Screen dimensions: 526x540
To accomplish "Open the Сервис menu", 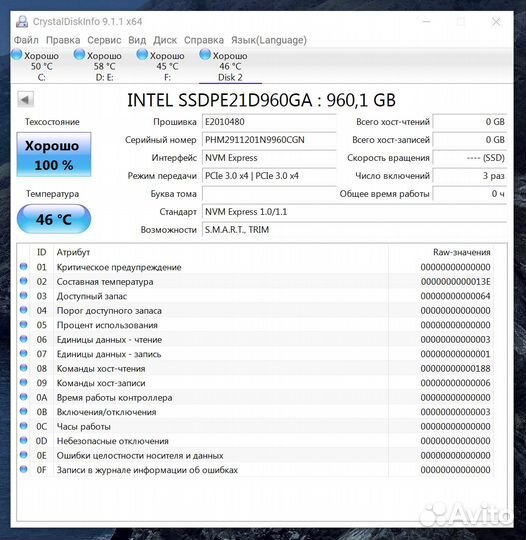I will [104, 40].
